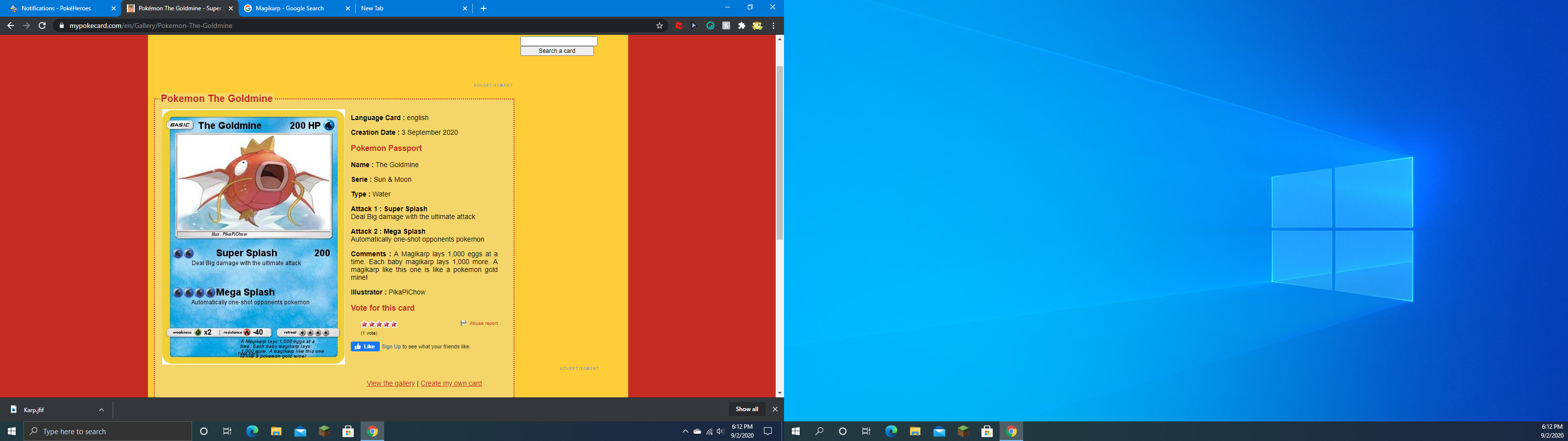Image resolution: width=1568 pixels, height=441 pixels.
Task: Open the dark arrow extension in Chrome toolbar
Action: coord(694,25)
